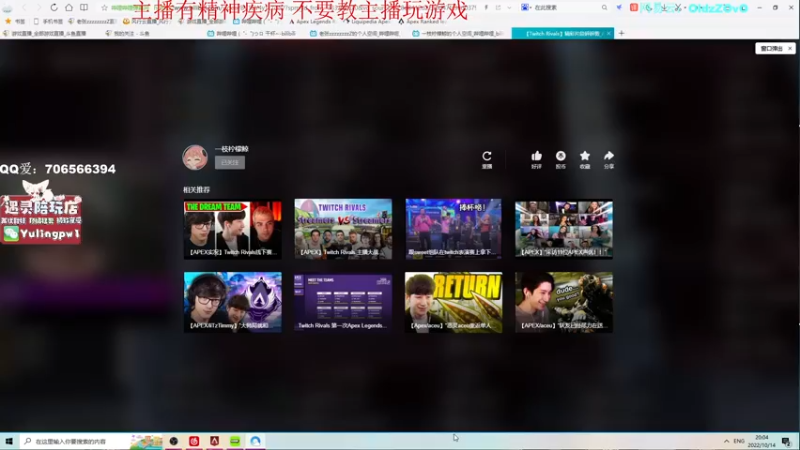This screenshot has width=800, height=450.
Task: Click the taskbar clock and date
Action: (x=761, y=441)
